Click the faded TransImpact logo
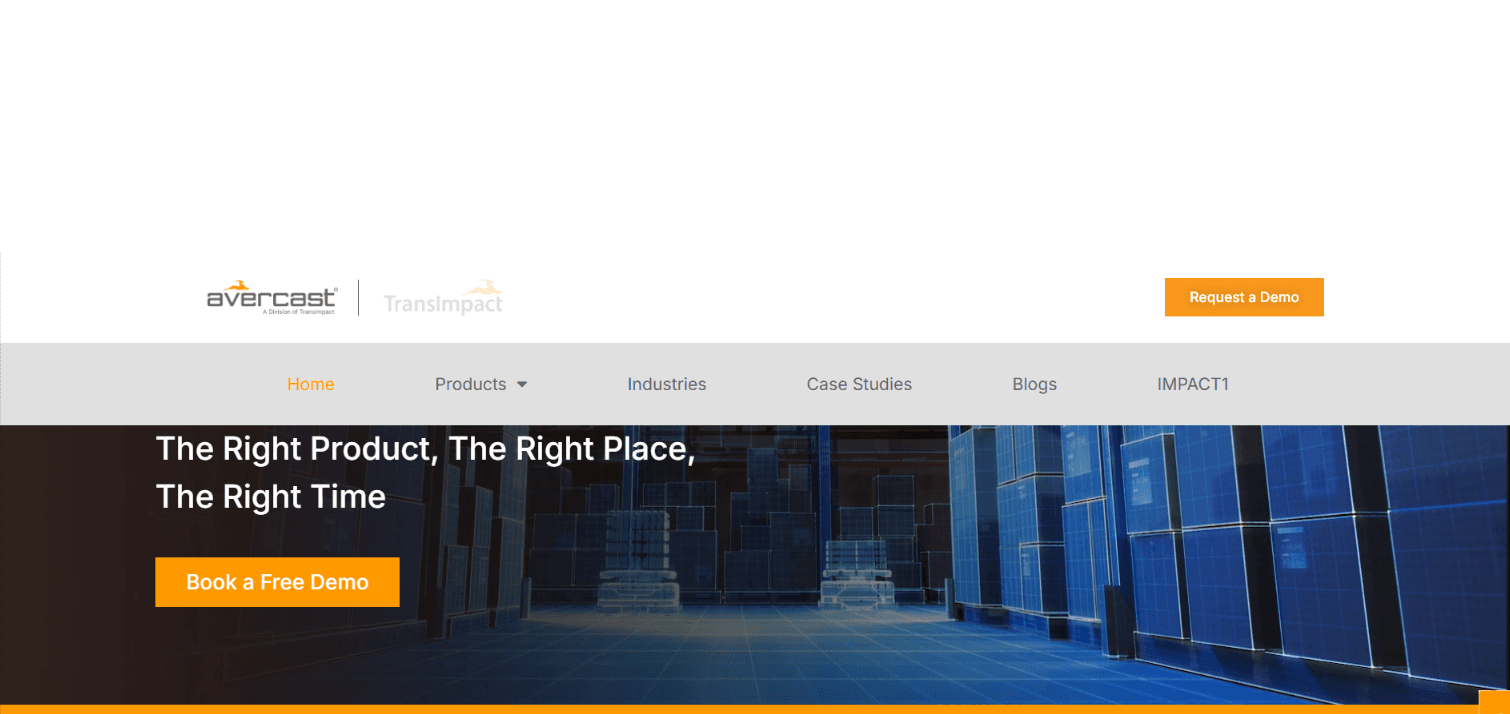1510x714 pixels. click(443, 298)
